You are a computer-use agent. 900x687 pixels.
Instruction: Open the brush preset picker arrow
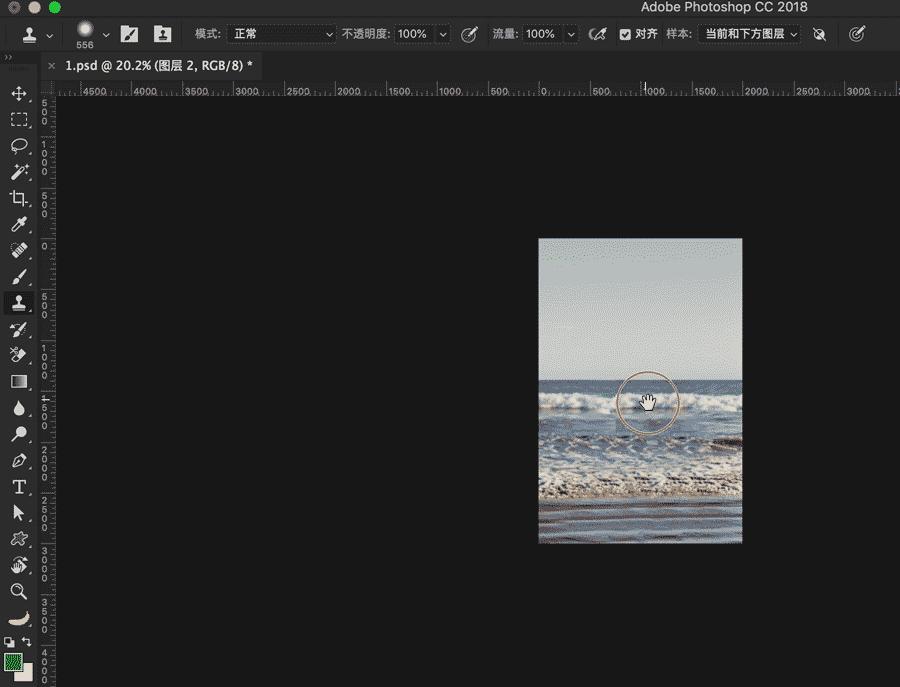pyautogui.click(x=106, y=34)
